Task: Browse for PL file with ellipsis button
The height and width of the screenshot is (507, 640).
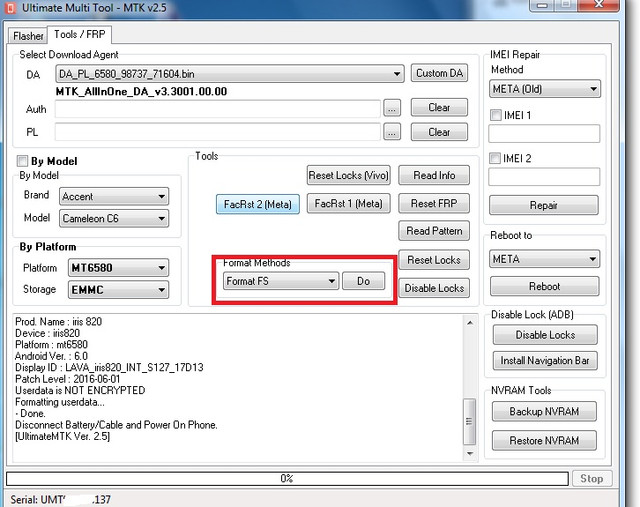Action: (392, 132)
